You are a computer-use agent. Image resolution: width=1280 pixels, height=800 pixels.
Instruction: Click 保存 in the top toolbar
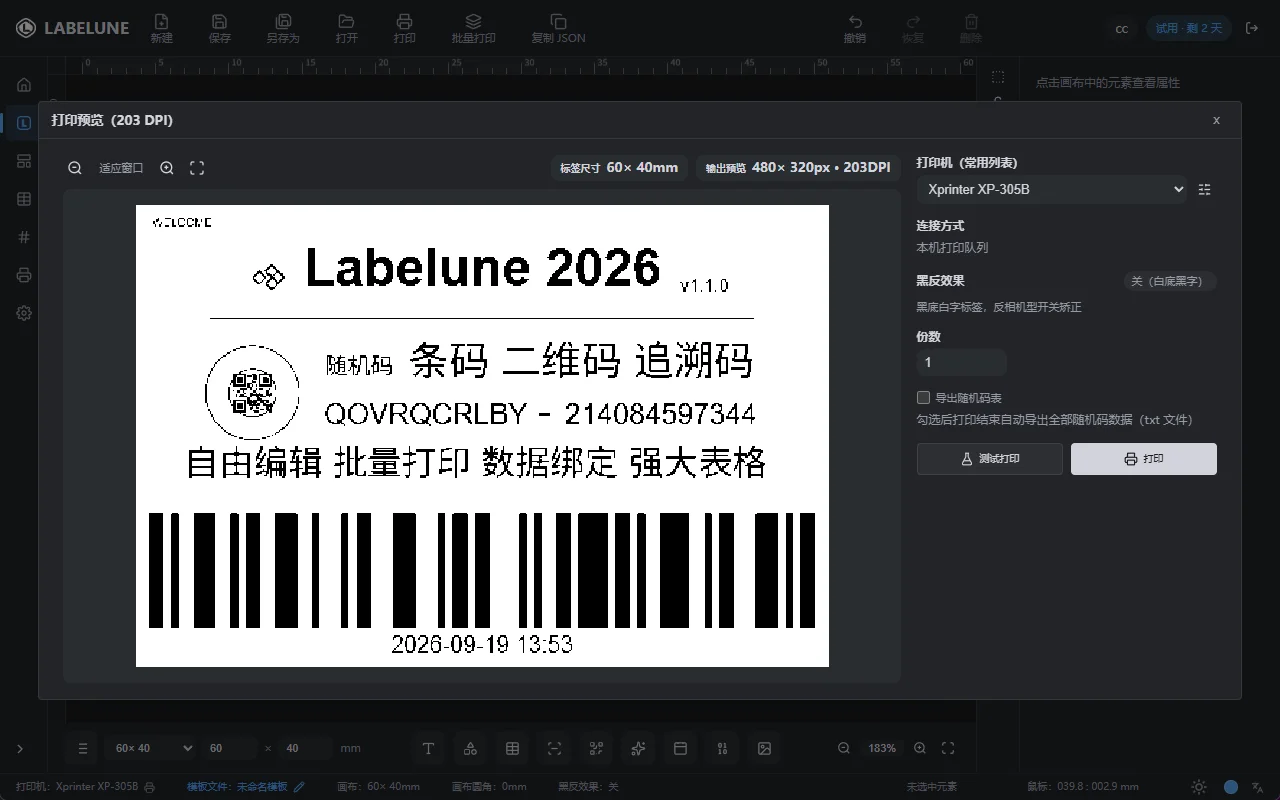point(220,28)
